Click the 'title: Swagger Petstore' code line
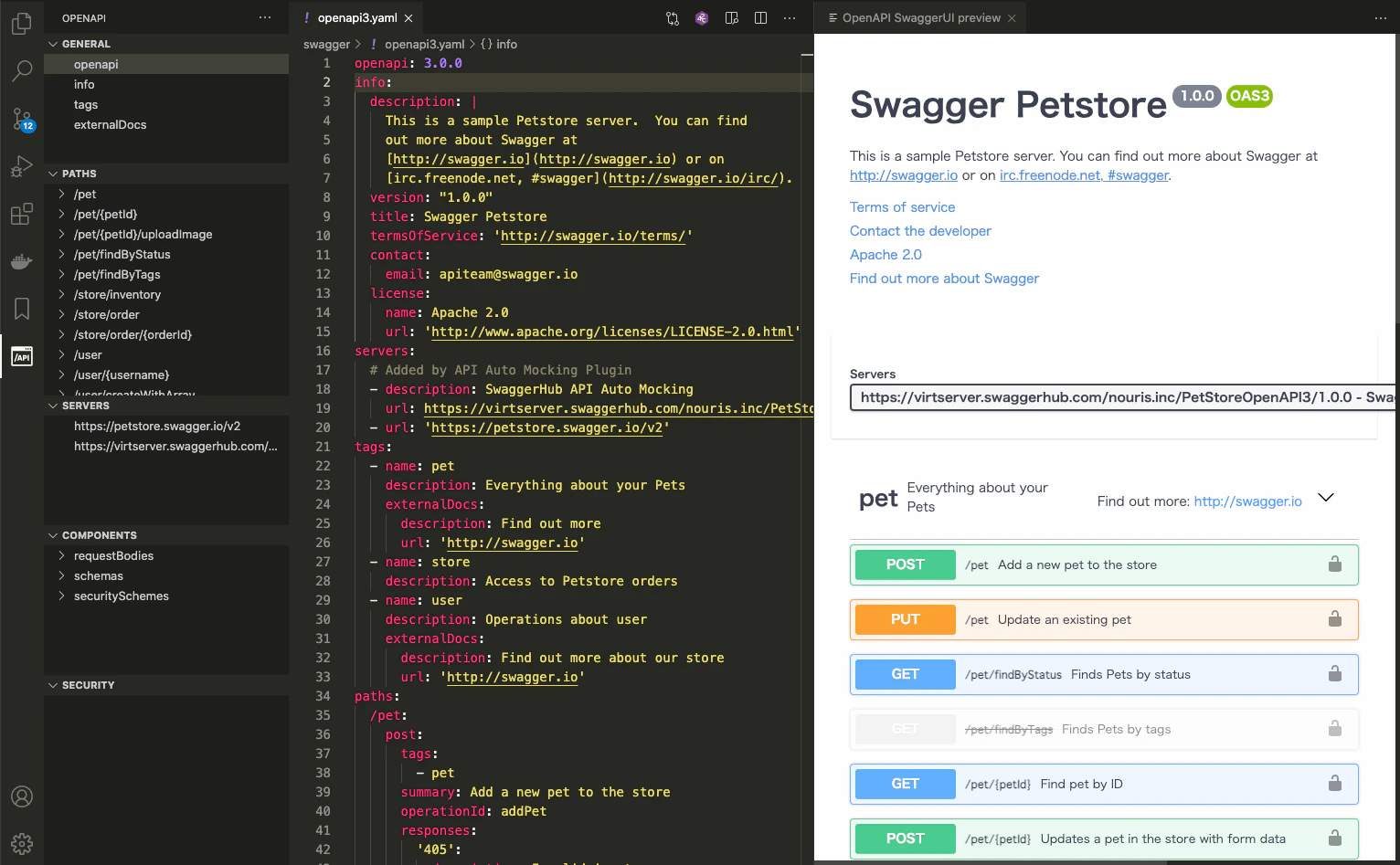1400x865 pixels. click(458, 216)
